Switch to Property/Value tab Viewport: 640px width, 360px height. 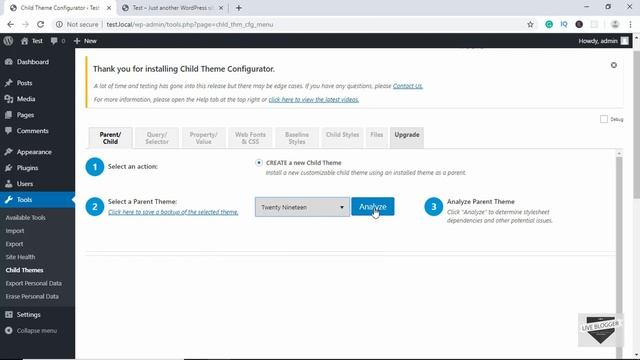[x=203, y=138]
